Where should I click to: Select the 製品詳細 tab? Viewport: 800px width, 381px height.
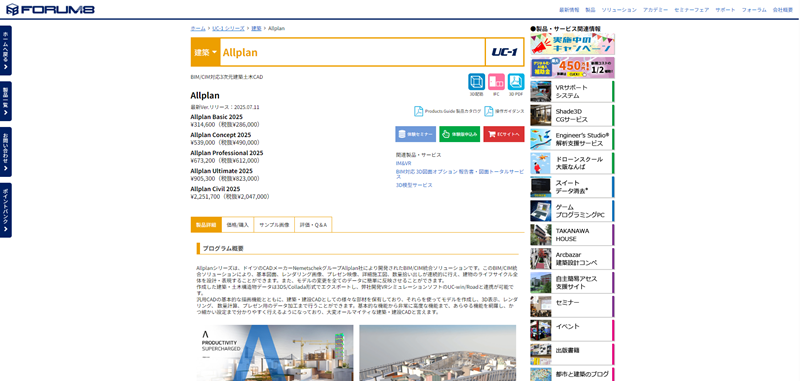[206, 224]
